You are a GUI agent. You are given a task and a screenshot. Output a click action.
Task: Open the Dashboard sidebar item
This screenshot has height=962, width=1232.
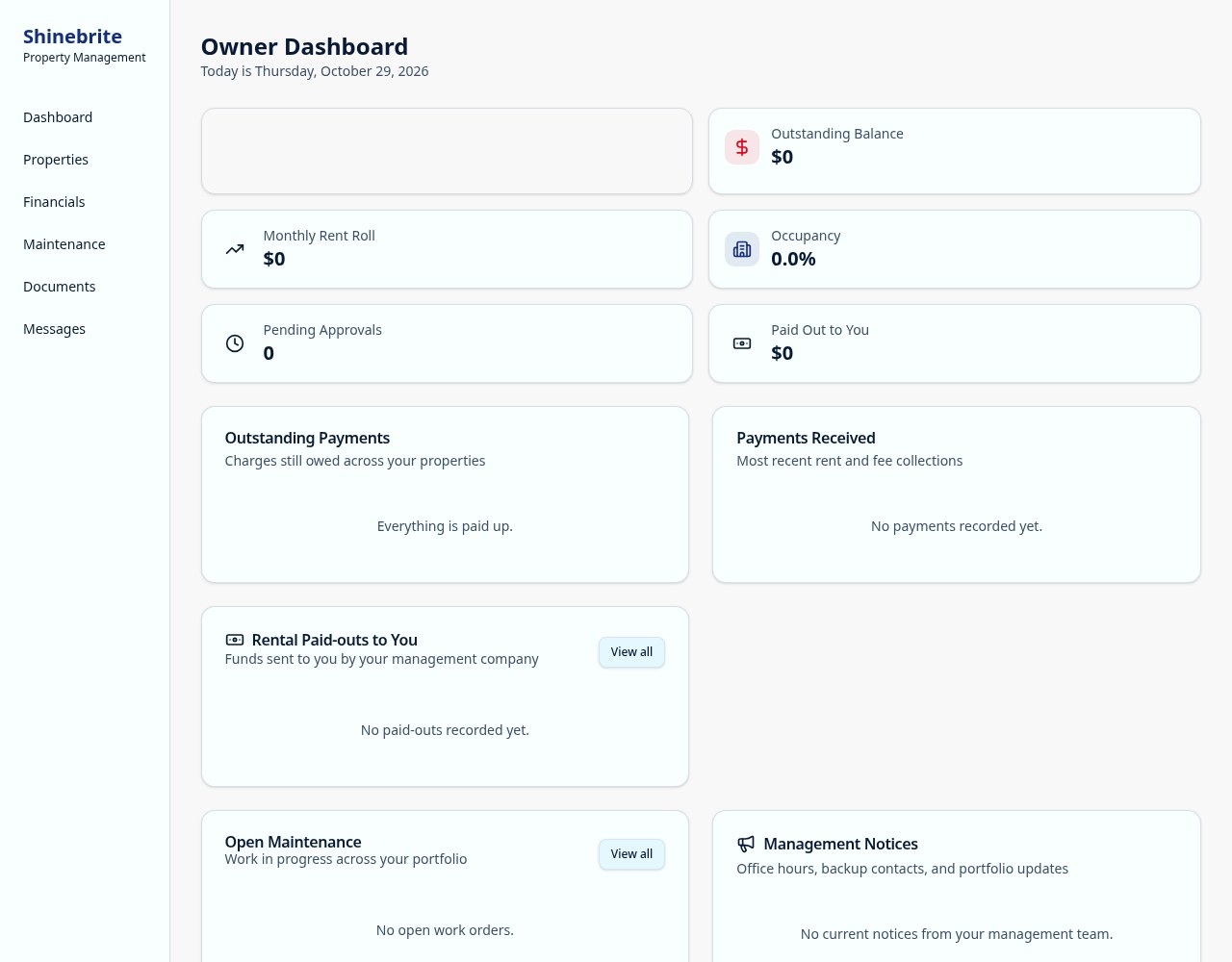click(x=58, y=117)
